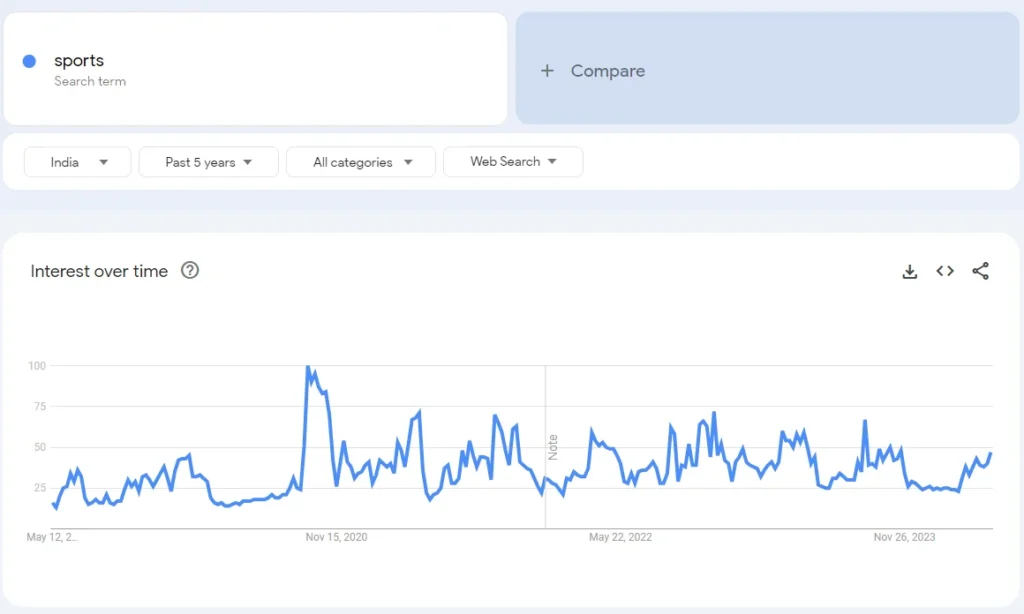Click the Nov 26, 2023 axis label

point(904,537)
